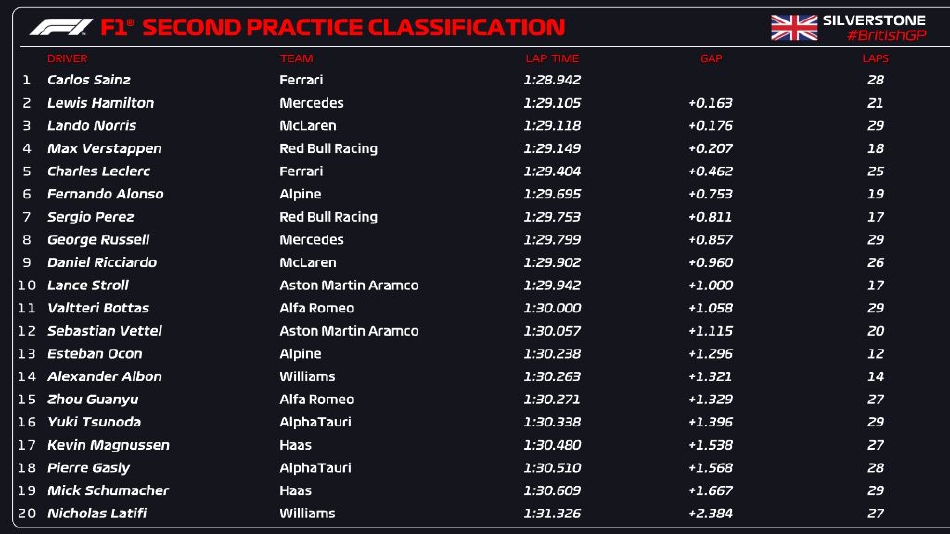Click the McLaren team for Lando Norris
The width and height of the screenshot is (950, 534).
pos(307,126)
